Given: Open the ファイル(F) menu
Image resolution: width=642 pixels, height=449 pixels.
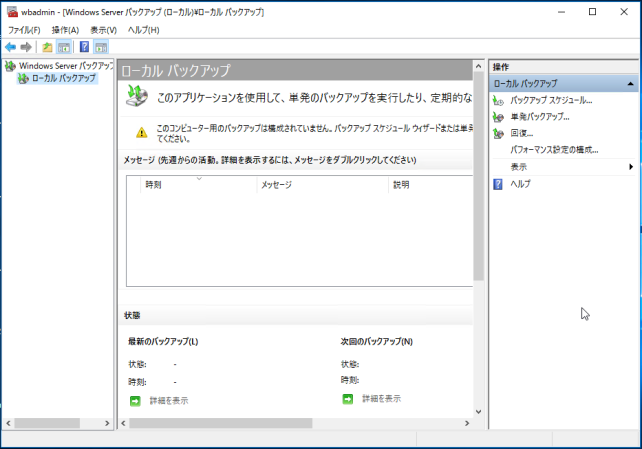Looking at the screenshot, I should [x=25, y=30].
